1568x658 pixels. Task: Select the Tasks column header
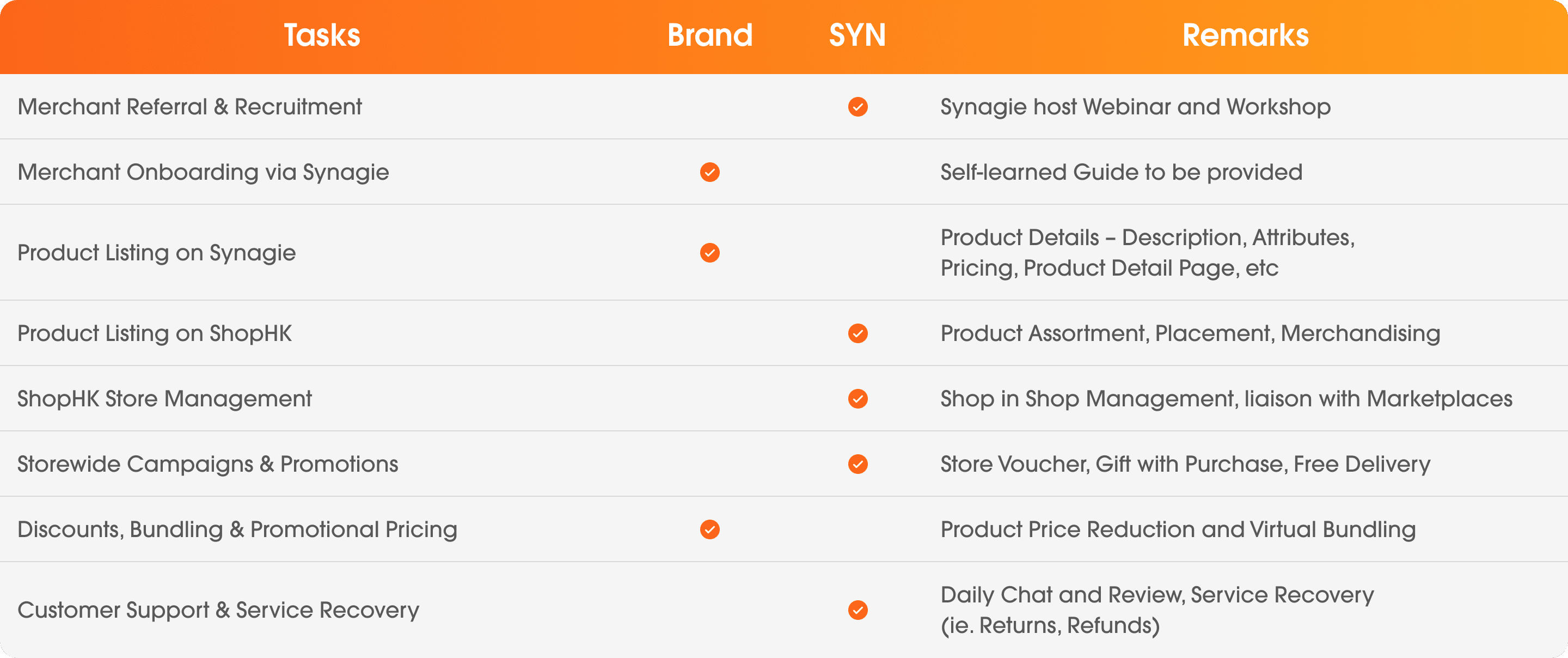(x=322, y=35)
